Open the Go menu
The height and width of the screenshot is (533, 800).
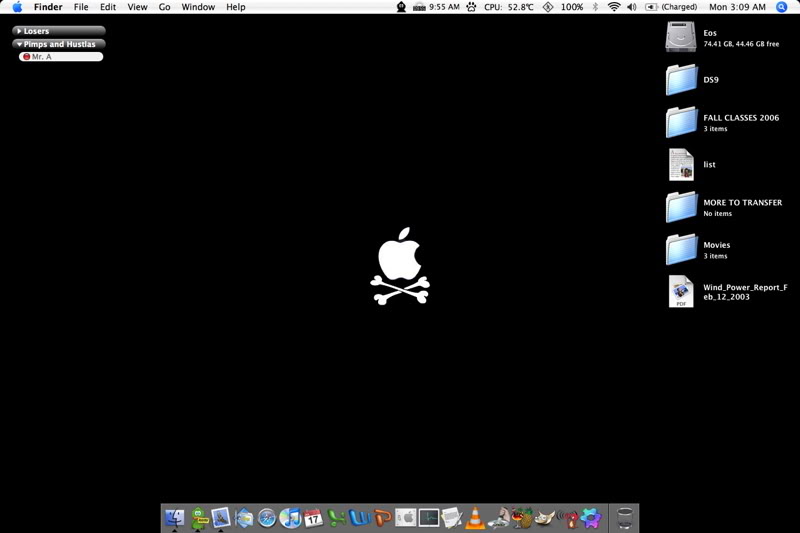pos(164,7)
